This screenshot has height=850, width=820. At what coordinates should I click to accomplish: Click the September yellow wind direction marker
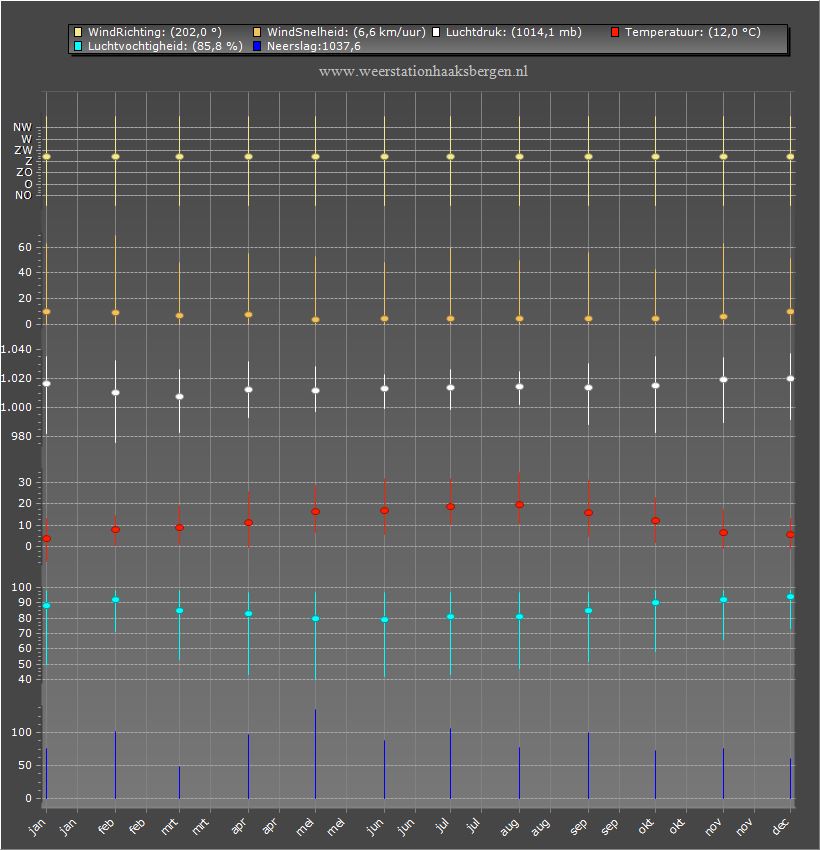(588, 157)
